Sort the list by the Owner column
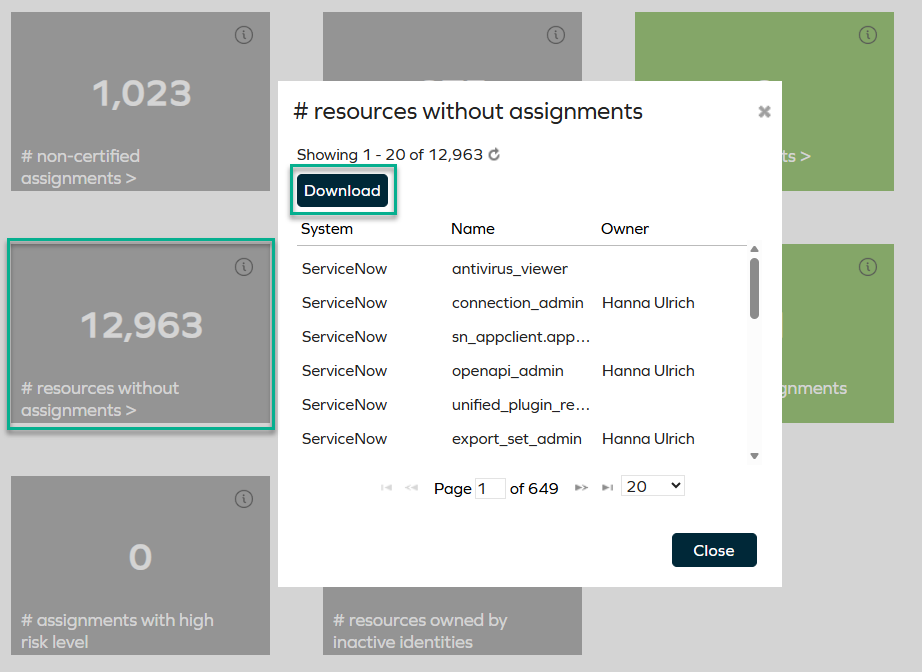This screenshot has width=922, height=672. (624, 228)
